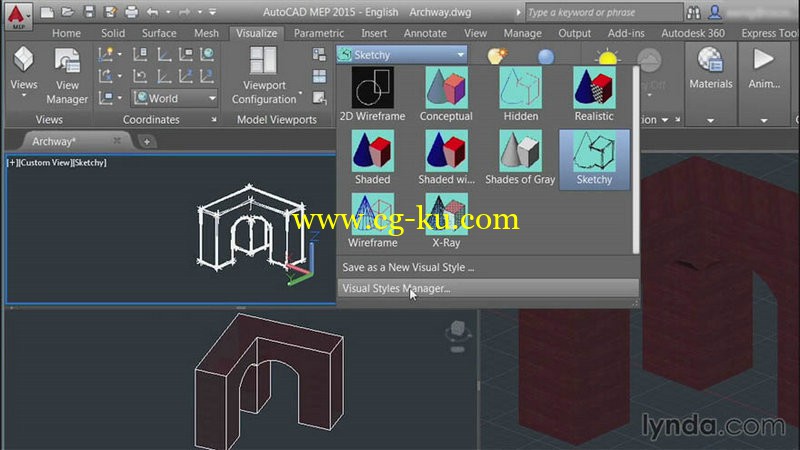
Task: Expand the Animation panel arrow
Action: (764, 120)
